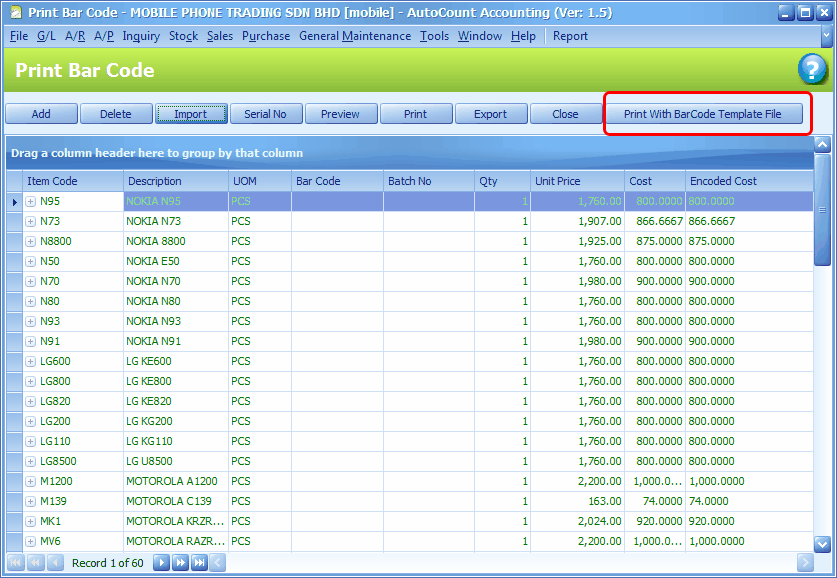The width and height of the screenshot is (837, 578).
Task: Go to next page navigator button
Action: coord(180,563)
